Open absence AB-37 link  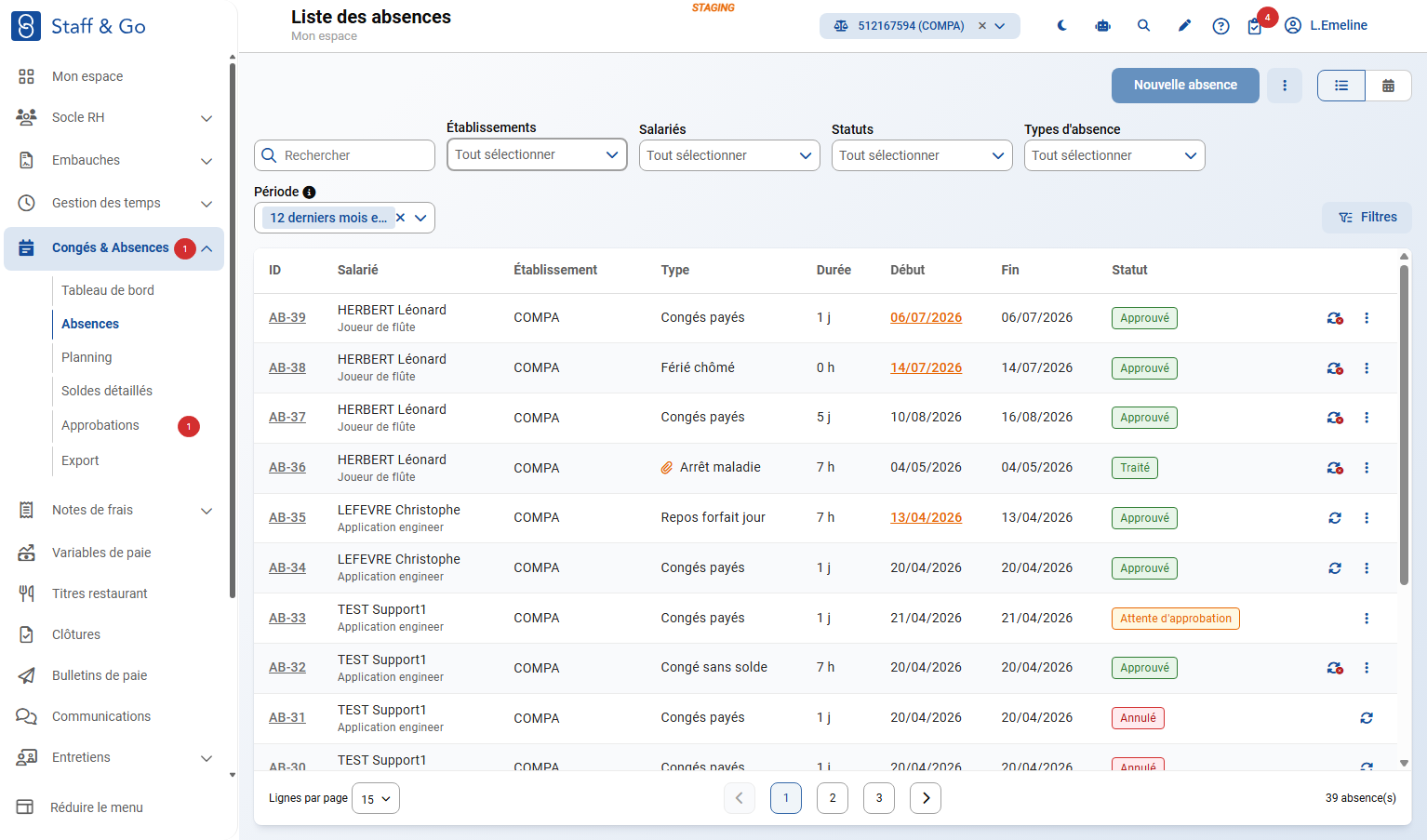tap(287, 418)
